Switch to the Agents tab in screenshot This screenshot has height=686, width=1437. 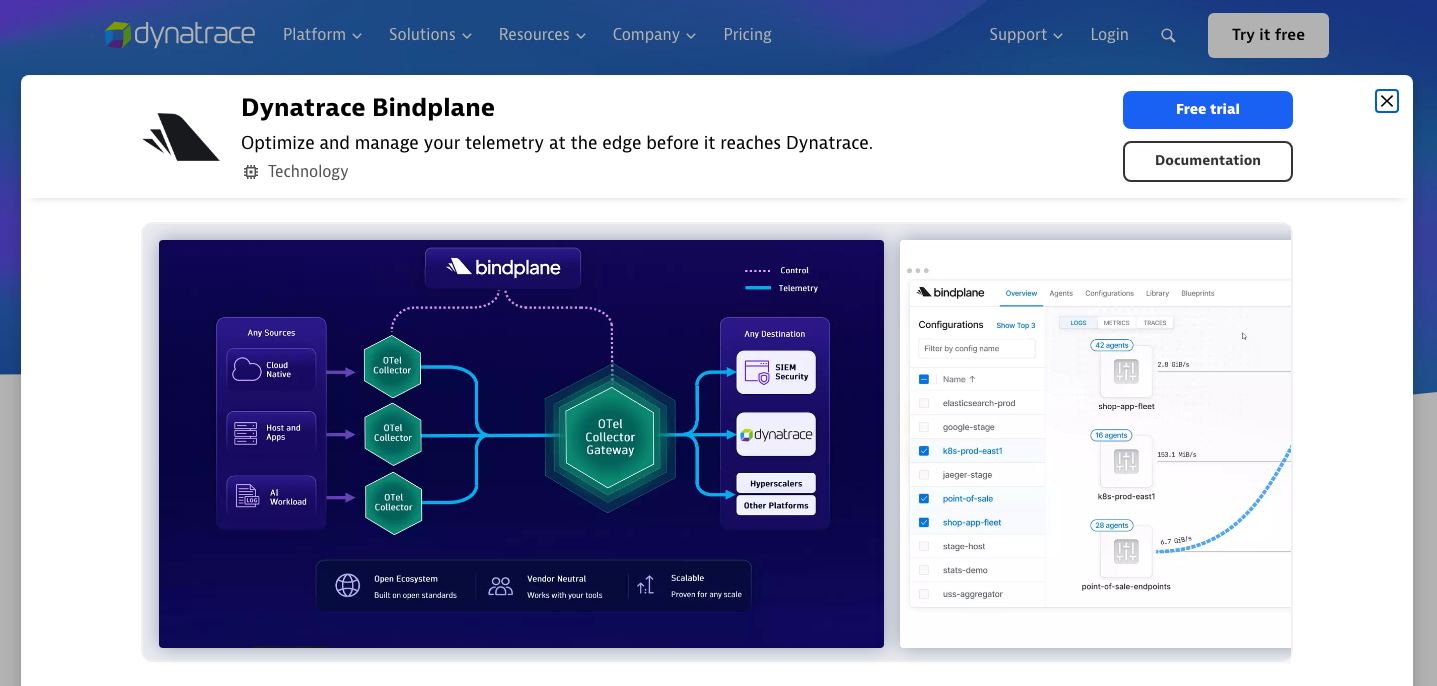pyautogui.click(x=1061, y=293)
